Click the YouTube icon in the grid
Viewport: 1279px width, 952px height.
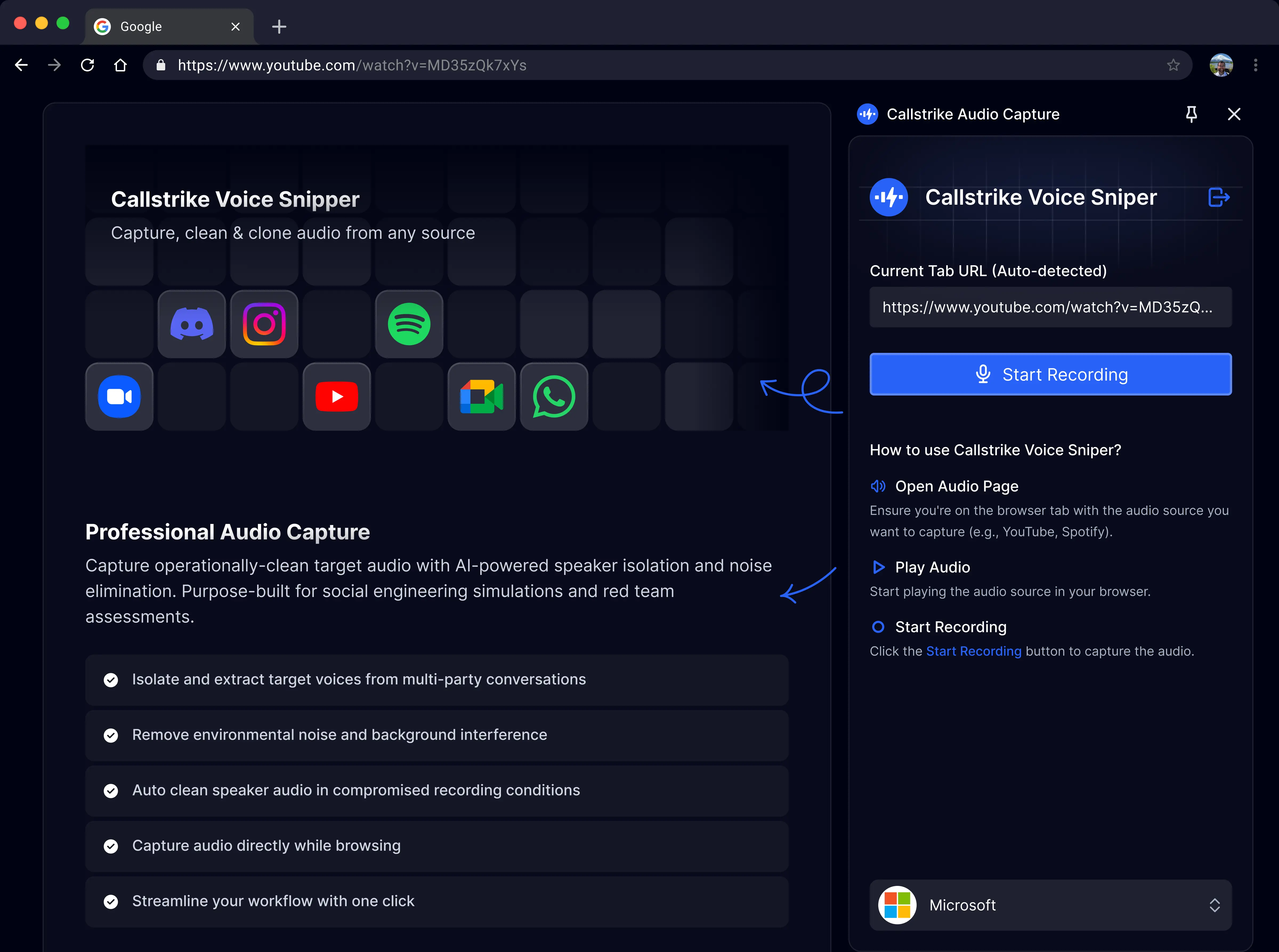pos(337,396)
